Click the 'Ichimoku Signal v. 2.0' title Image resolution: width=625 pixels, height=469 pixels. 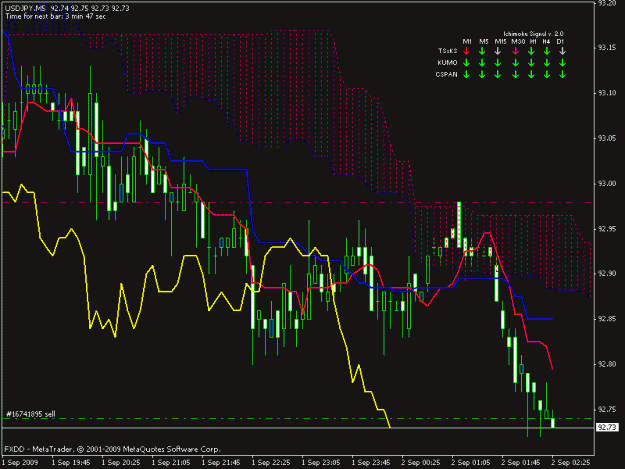tap(533, 34)
